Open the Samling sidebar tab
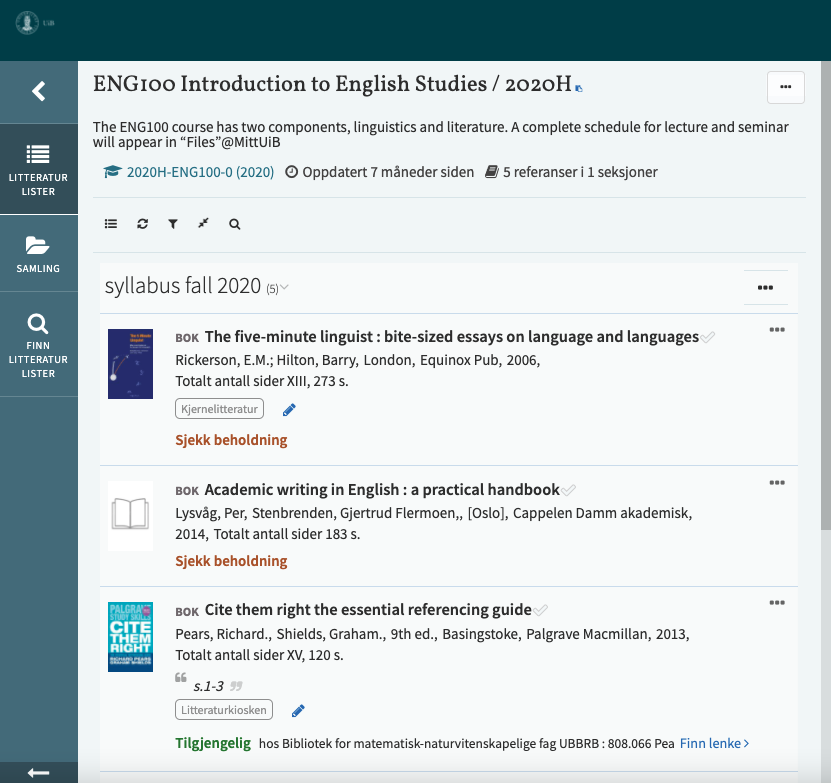 [x=39, y=254]
